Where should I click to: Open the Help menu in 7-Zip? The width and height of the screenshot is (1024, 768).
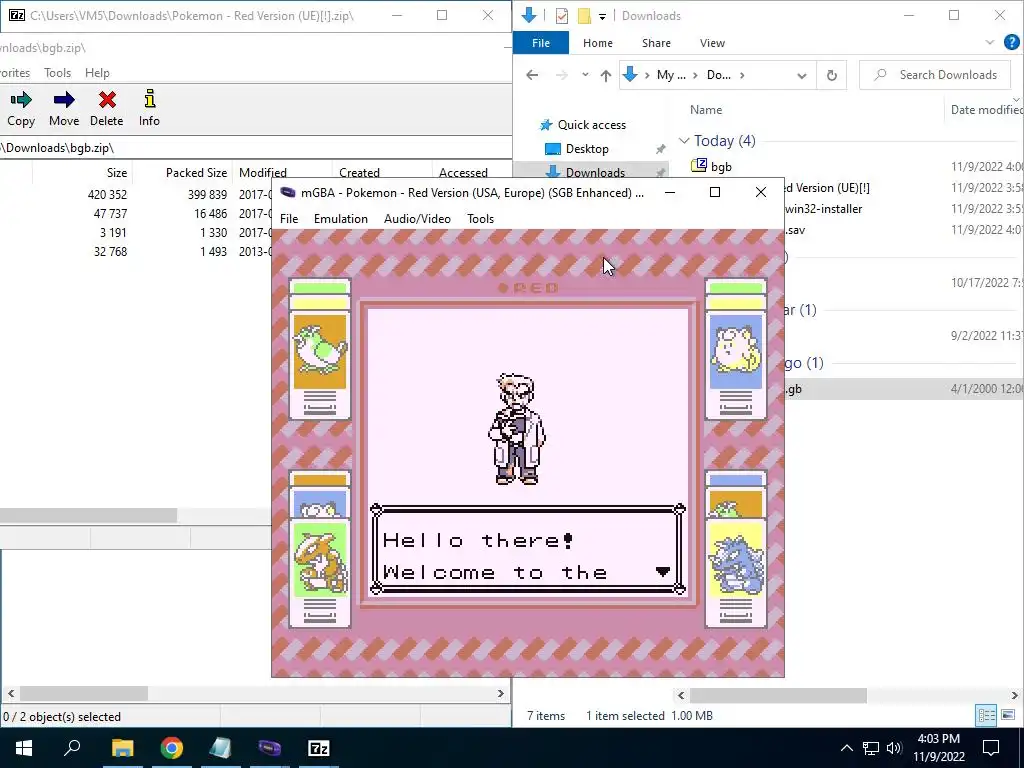coord(97,72)
